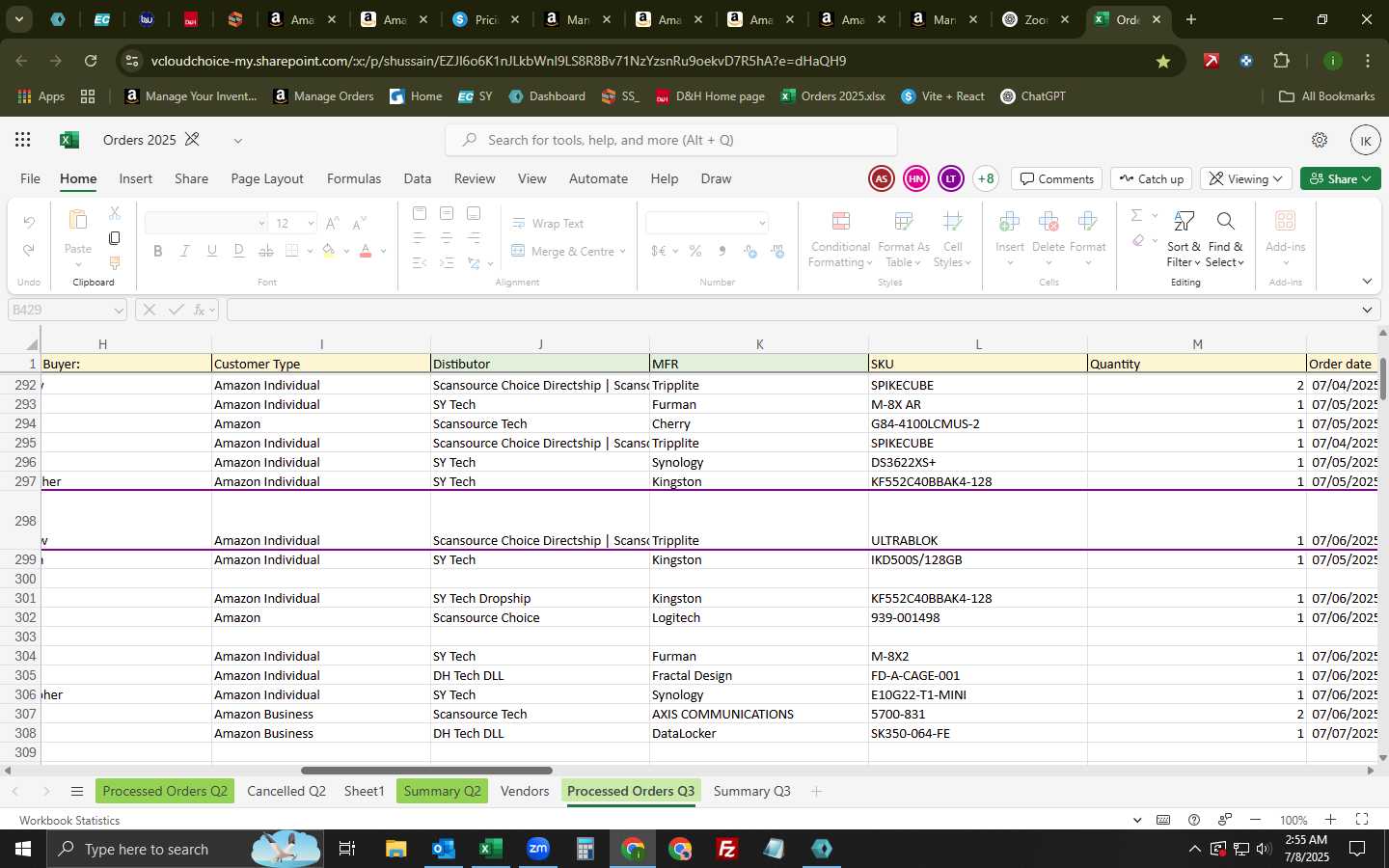Toggle Italic formatting

[185, 252]
